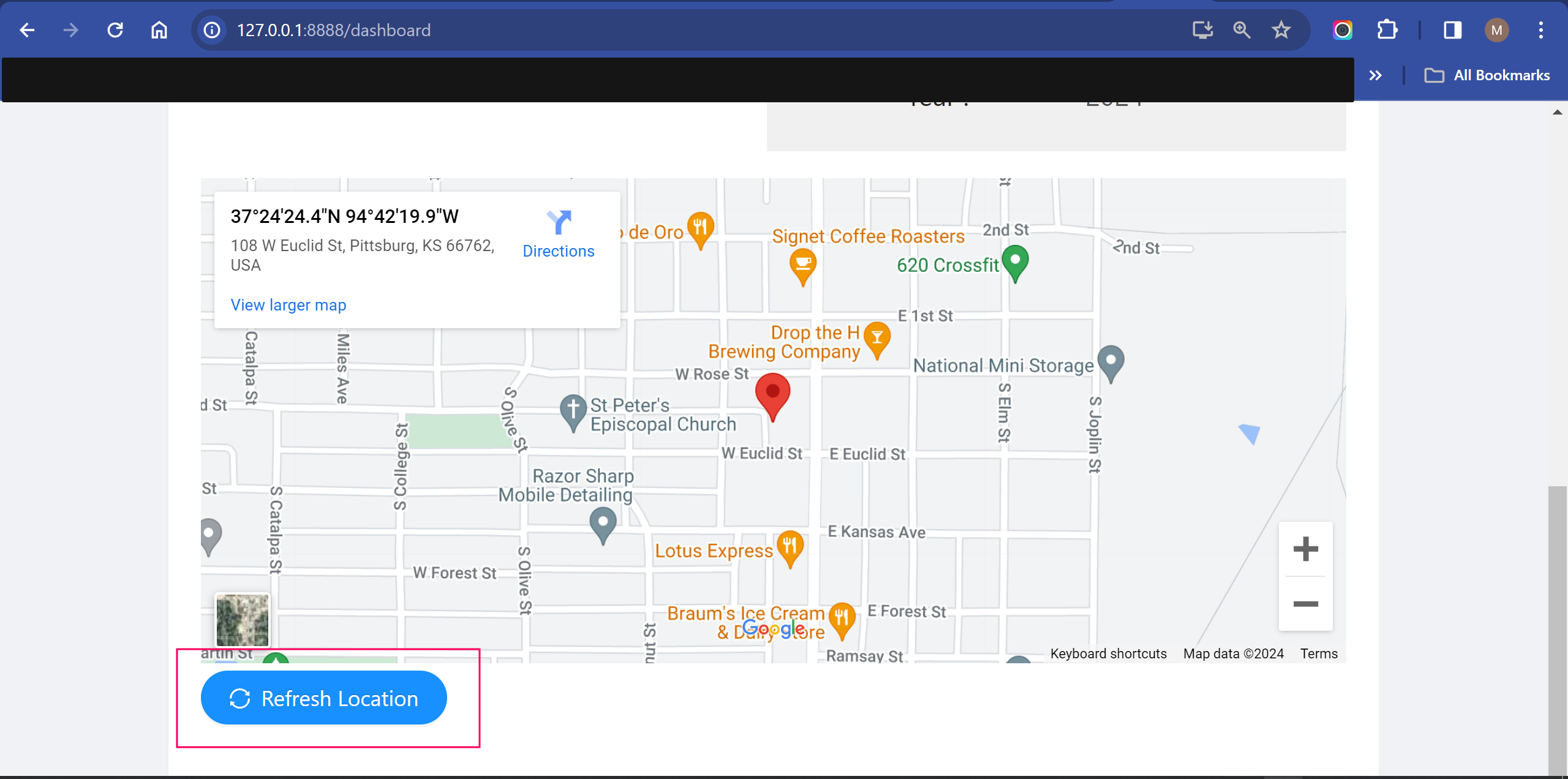
Task: Reload the dashboard page
Action: (x=115, y=30)
